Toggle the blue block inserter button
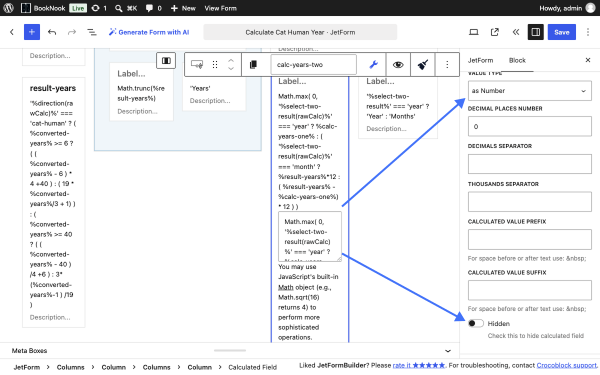Image resolution: width=600 pixels, height=375 pixels. pos(32,32)
